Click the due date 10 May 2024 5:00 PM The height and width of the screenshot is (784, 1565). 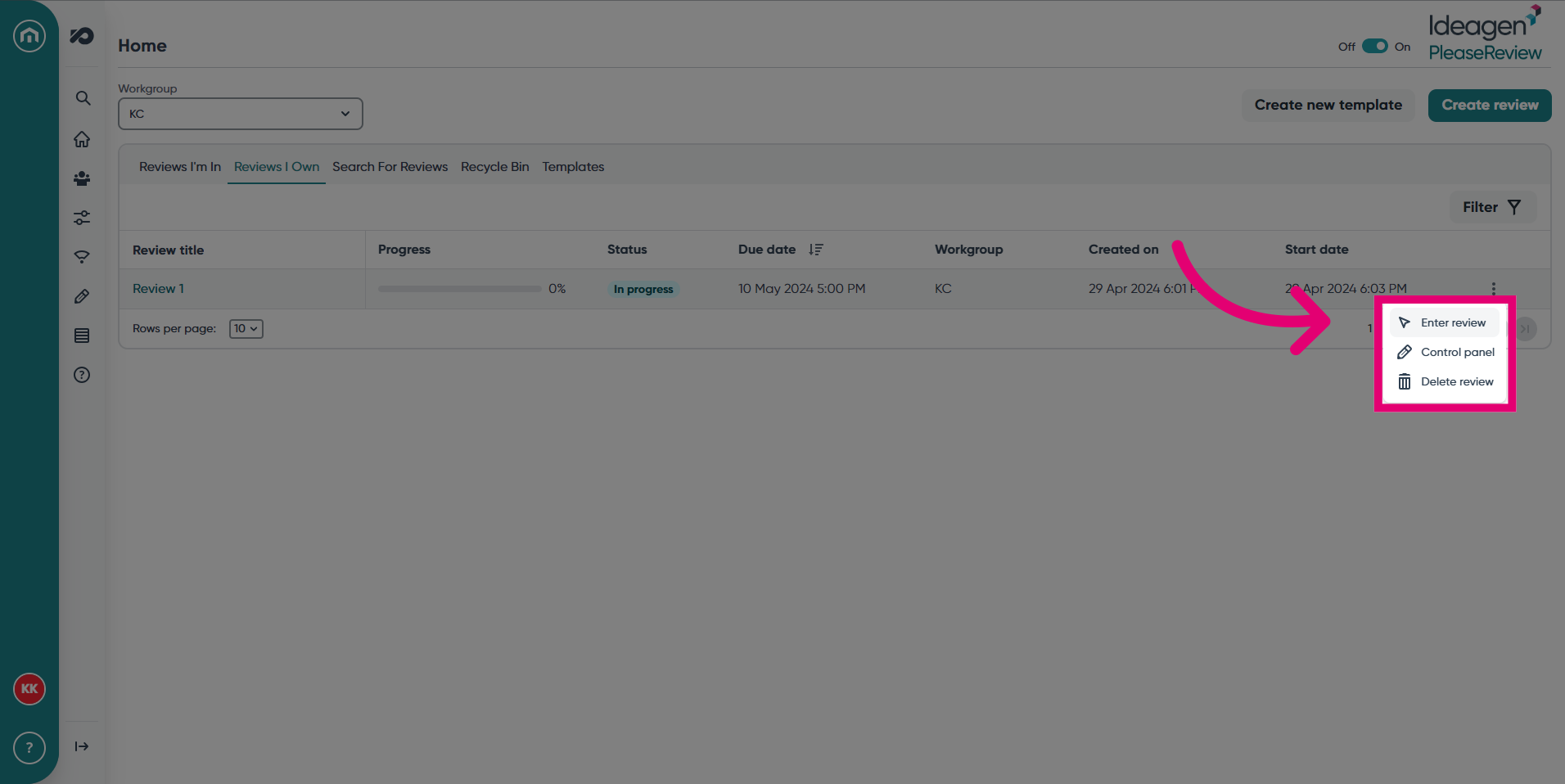802,289
